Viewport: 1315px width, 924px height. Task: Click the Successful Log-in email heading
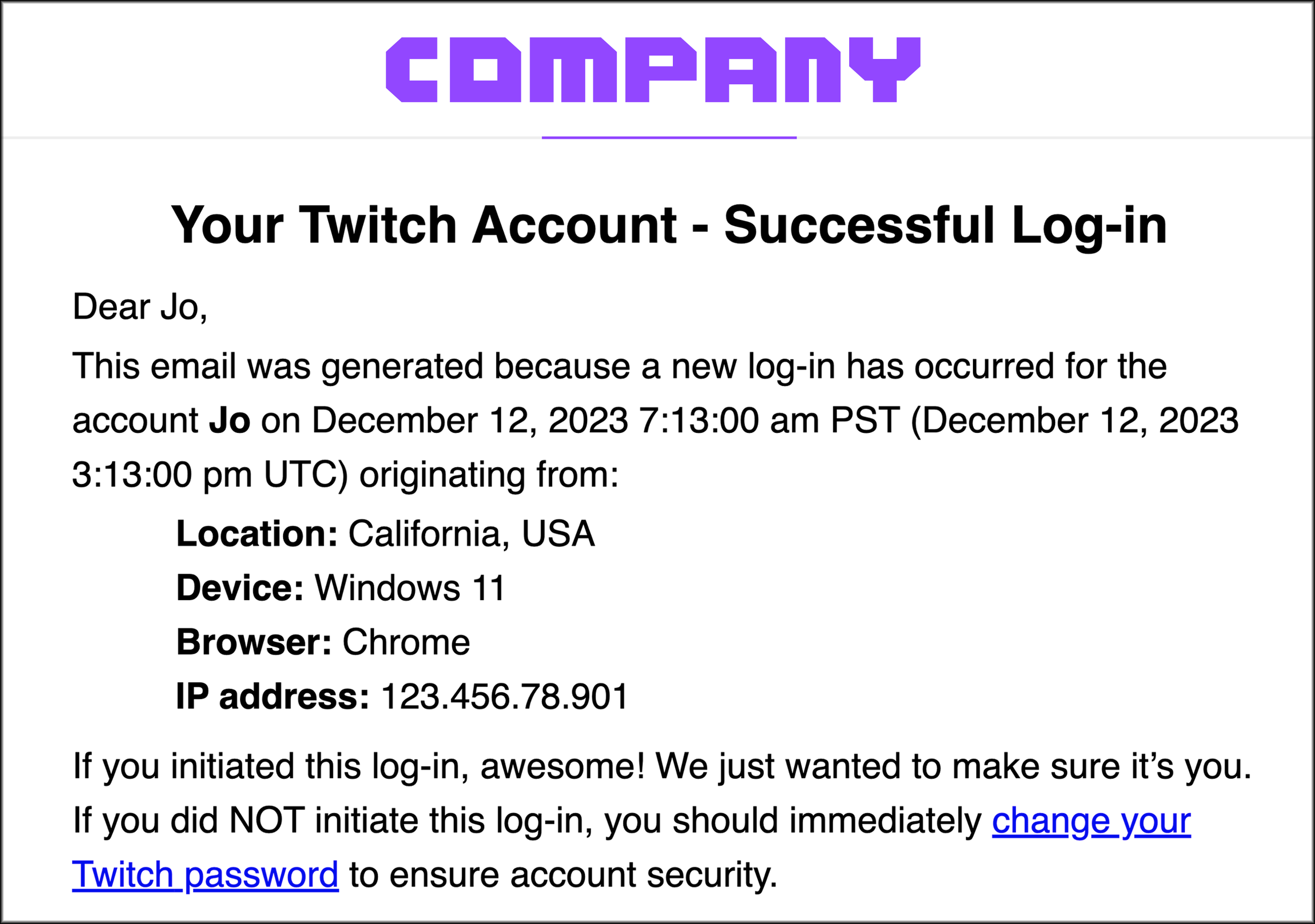[x=669, y=225]
